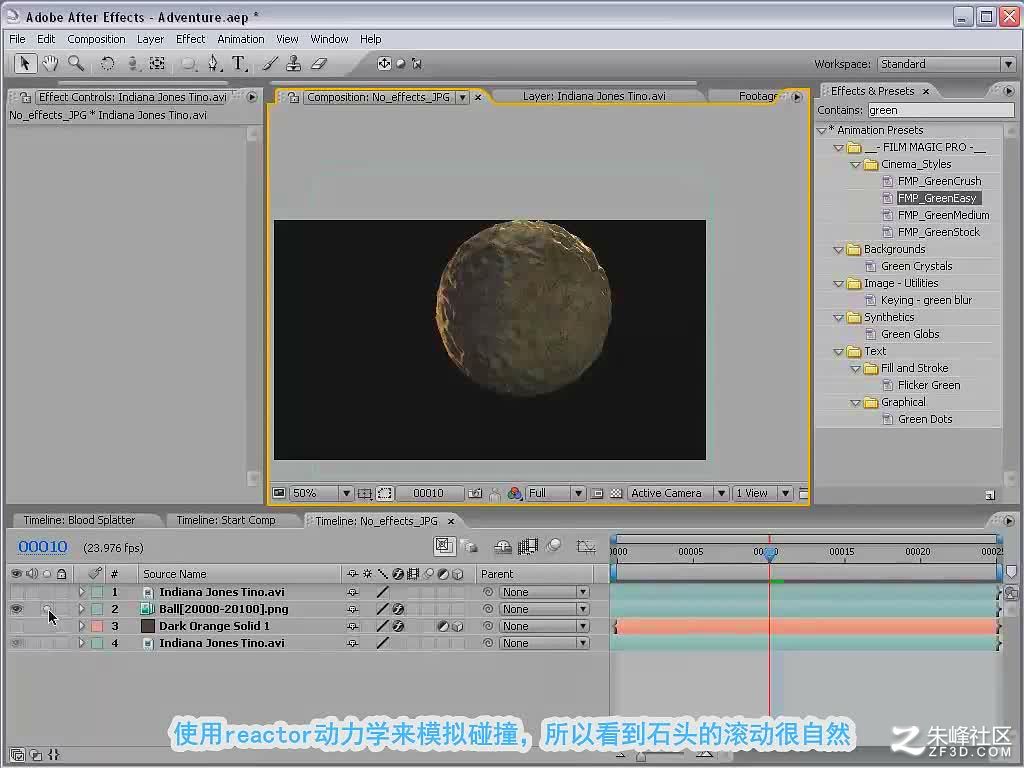Enable the Frame Blending timeline icon
The width and height of the screenshot is (1024, 768).
tap(528, 546)
